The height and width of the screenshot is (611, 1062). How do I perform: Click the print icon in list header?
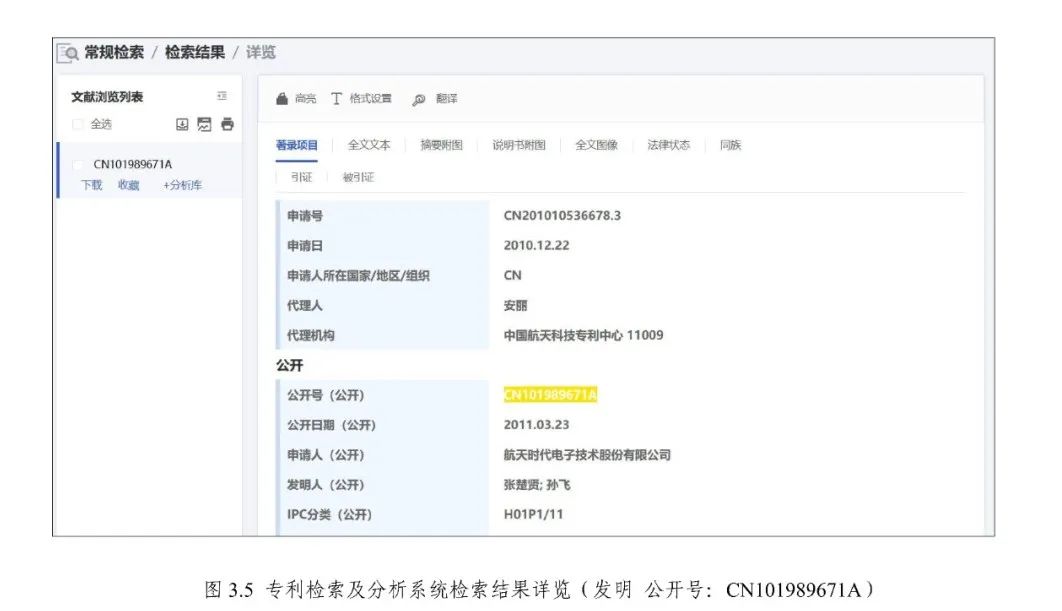227,124
